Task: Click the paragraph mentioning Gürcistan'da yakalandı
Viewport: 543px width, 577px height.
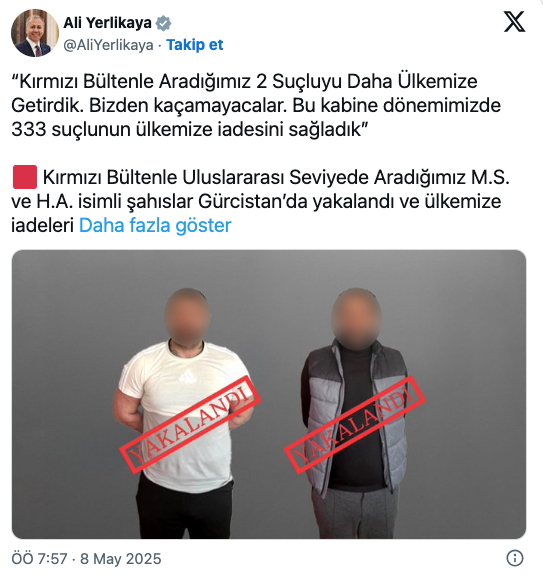Action: point(260,201)
